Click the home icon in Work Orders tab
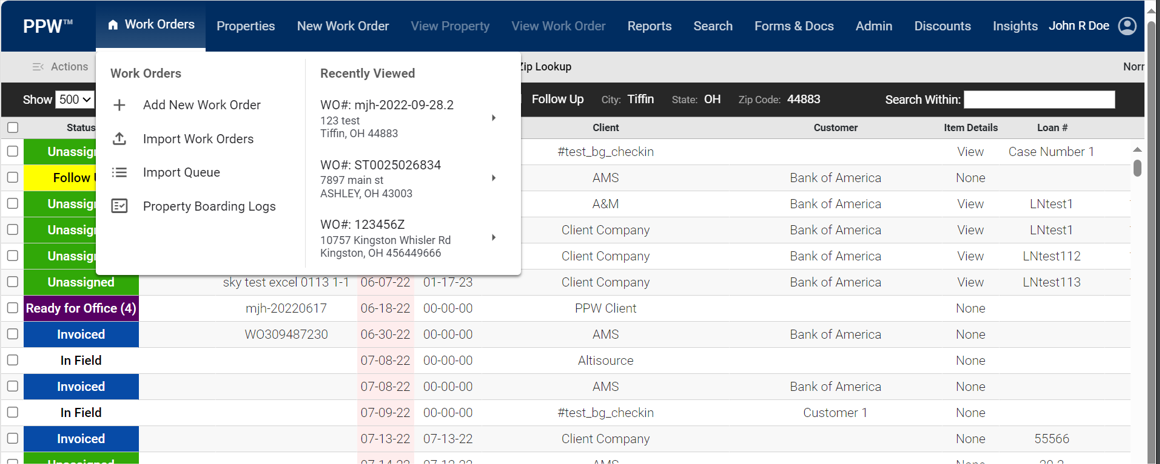The height and width of the screenshot is (464, 1160). coord(113,25)
